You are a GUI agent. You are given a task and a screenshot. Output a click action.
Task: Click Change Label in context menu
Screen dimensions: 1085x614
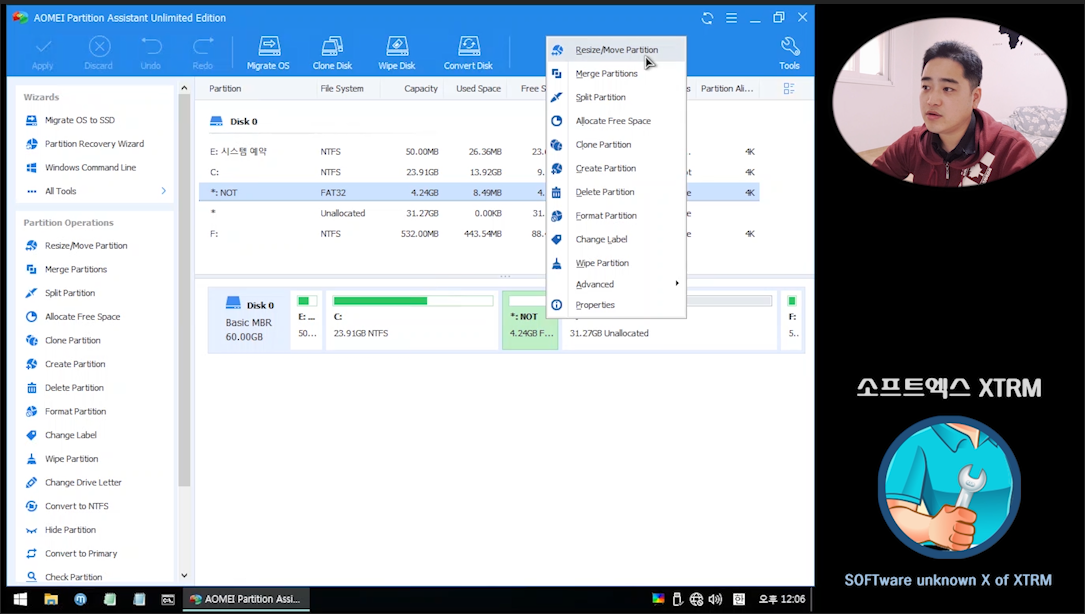click(617, 239)
